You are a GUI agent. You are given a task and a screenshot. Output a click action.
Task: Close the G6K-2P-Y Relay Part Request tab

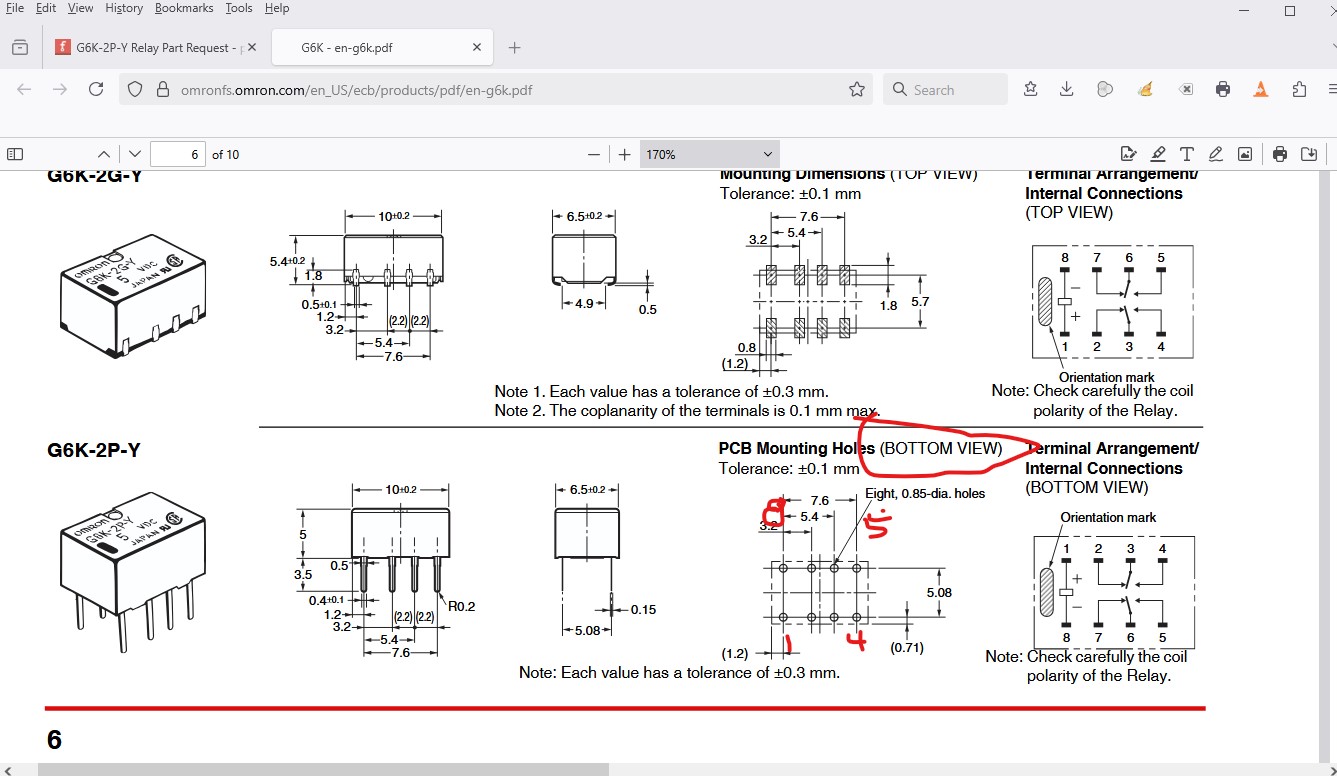[251, 47]
